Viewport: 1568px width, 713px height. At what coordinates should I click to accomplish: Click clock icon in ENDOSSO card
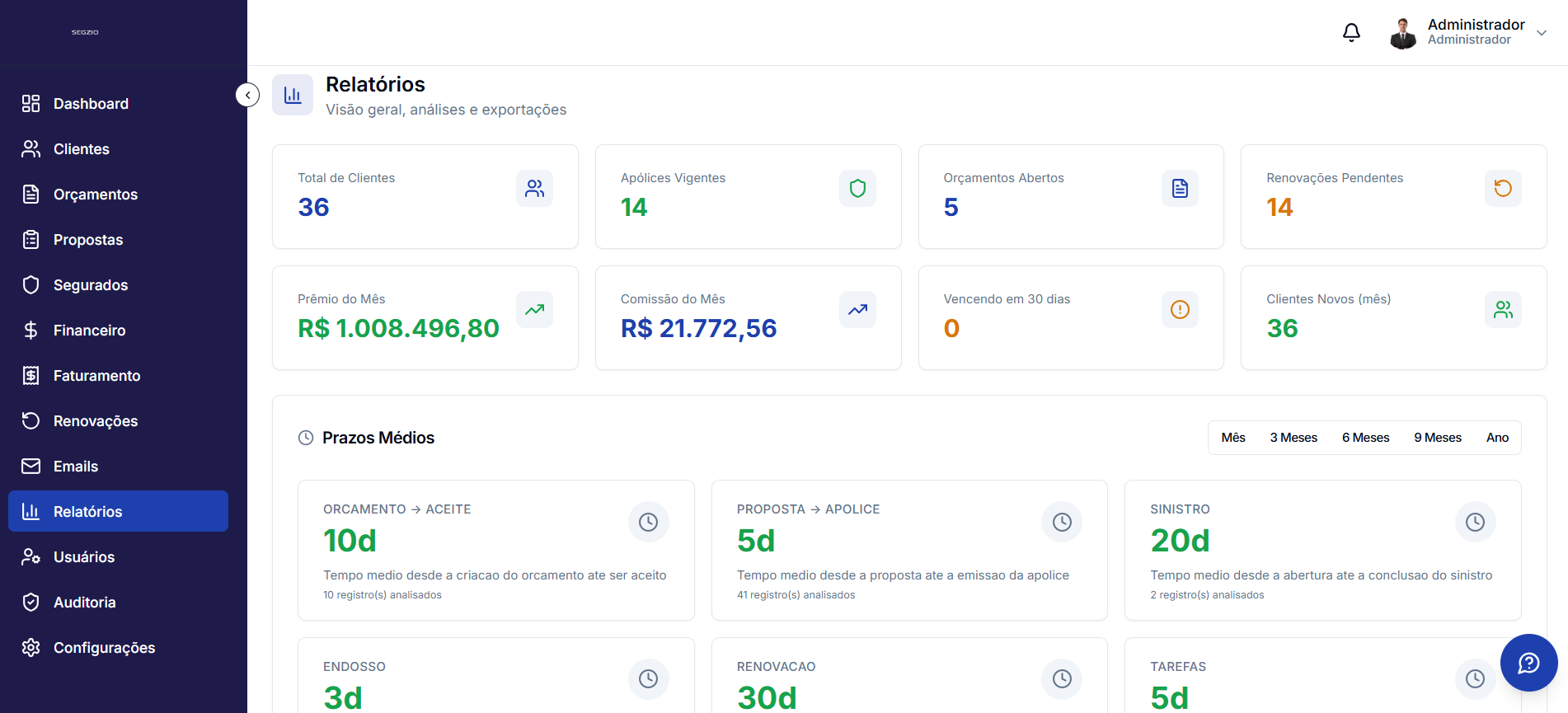click(x=648, y=678)
